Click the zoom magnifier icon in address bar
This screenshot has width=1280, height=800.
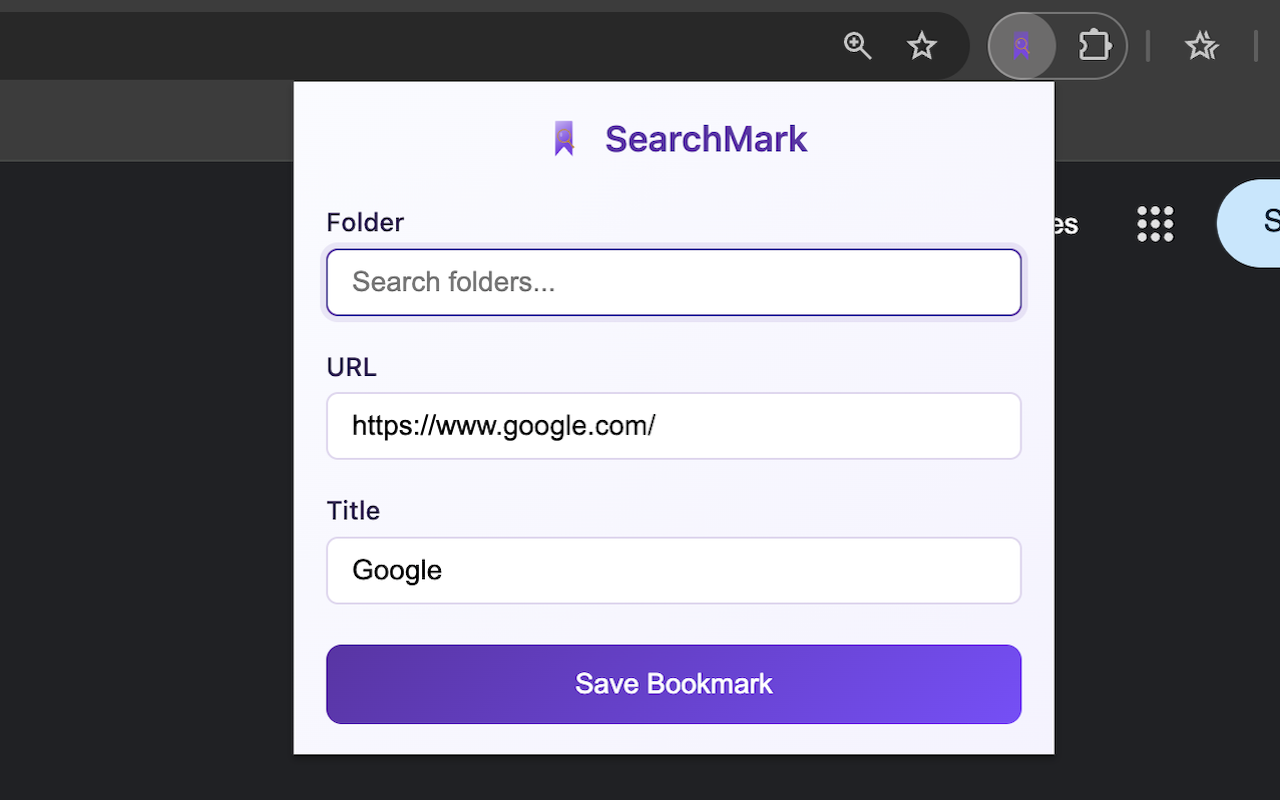857,46
